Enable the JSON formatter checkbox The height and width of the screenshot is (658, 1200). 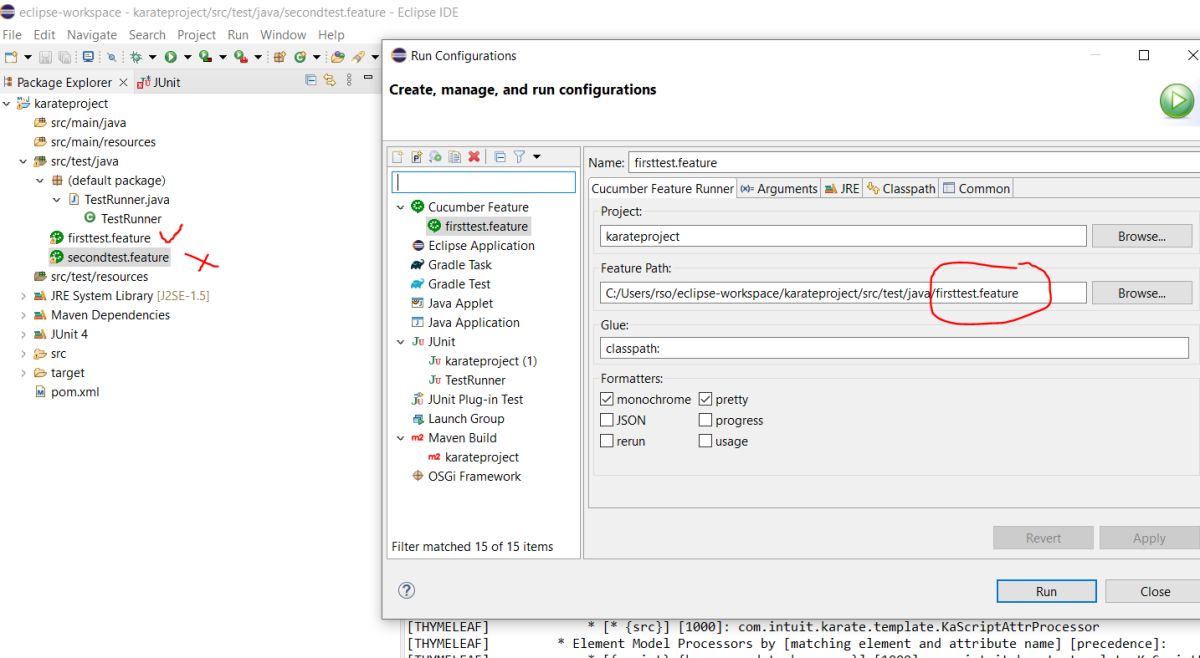pos(607,420)
